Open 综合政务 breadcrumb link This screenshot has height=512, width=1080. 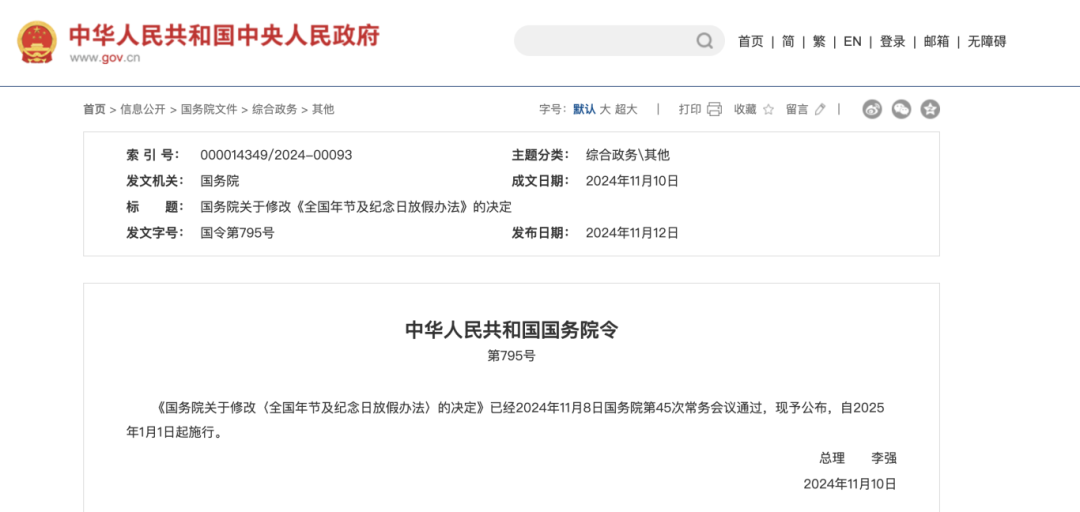coord(274,109)
